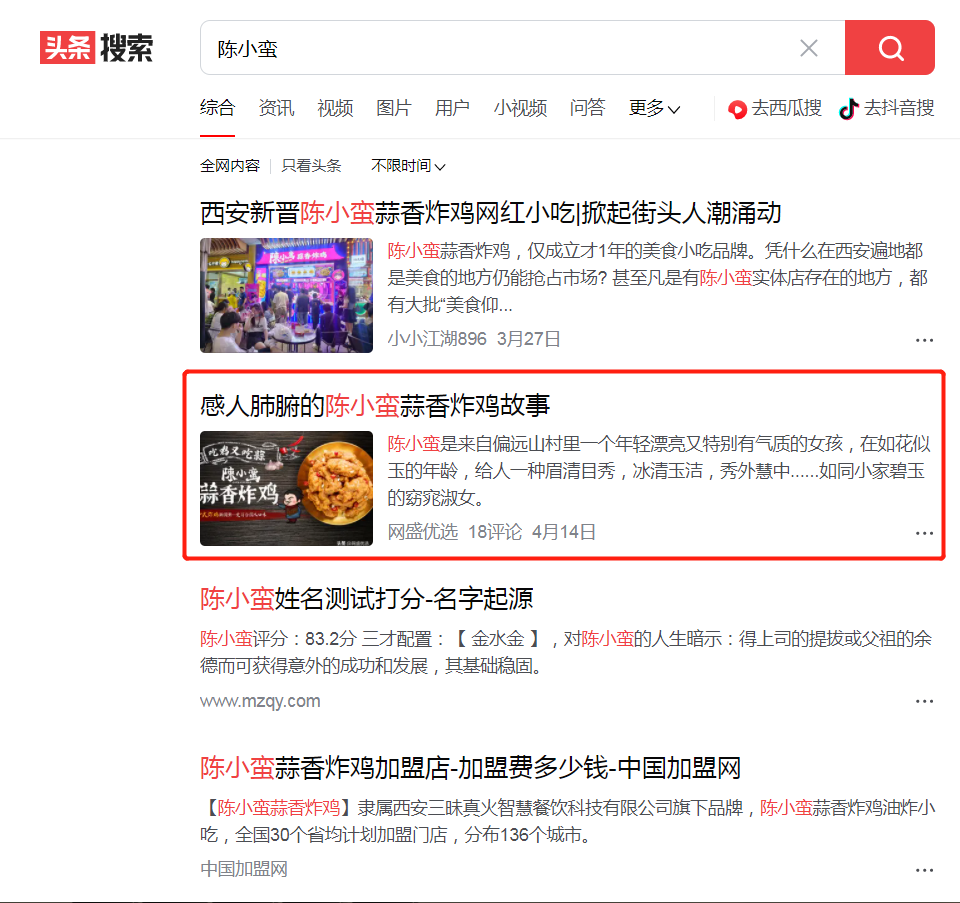Viewport: 960px width, 903px height.
Task: Open the 去西瓜搜 Xigua icon link
Action: point(774,108)
